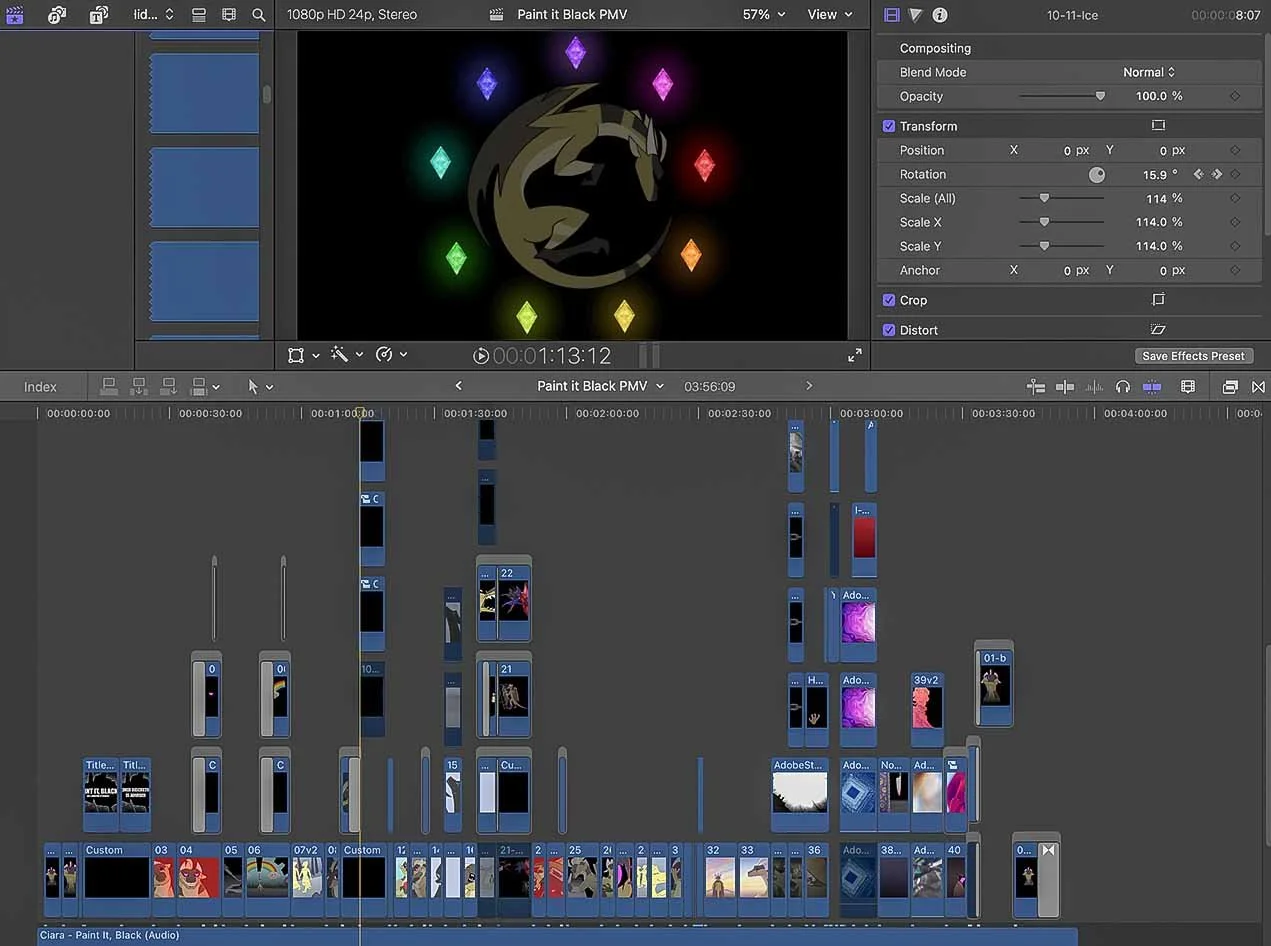Toggle audio skimming waveform button
The width and height of the screenshot is (1271, 946).
click(1095, 386)
